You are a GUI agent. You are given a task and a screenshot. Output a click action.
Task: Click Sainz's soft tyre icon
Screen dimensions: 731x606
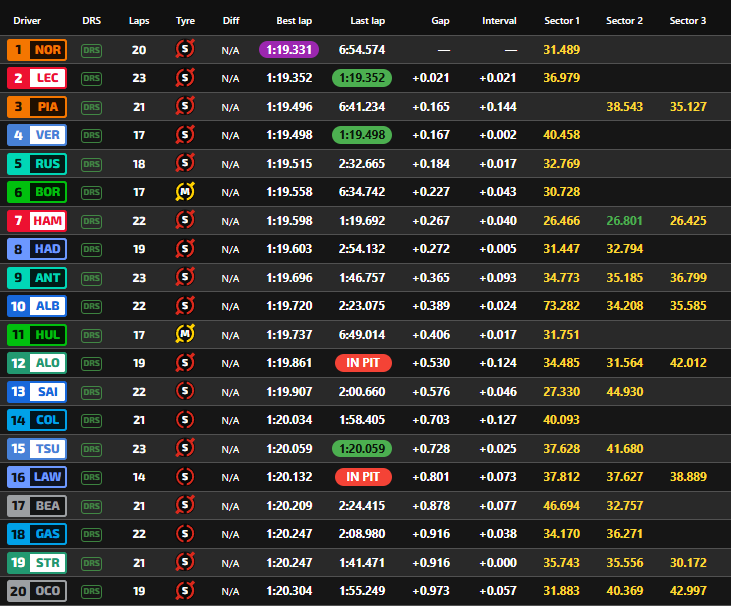185,391
